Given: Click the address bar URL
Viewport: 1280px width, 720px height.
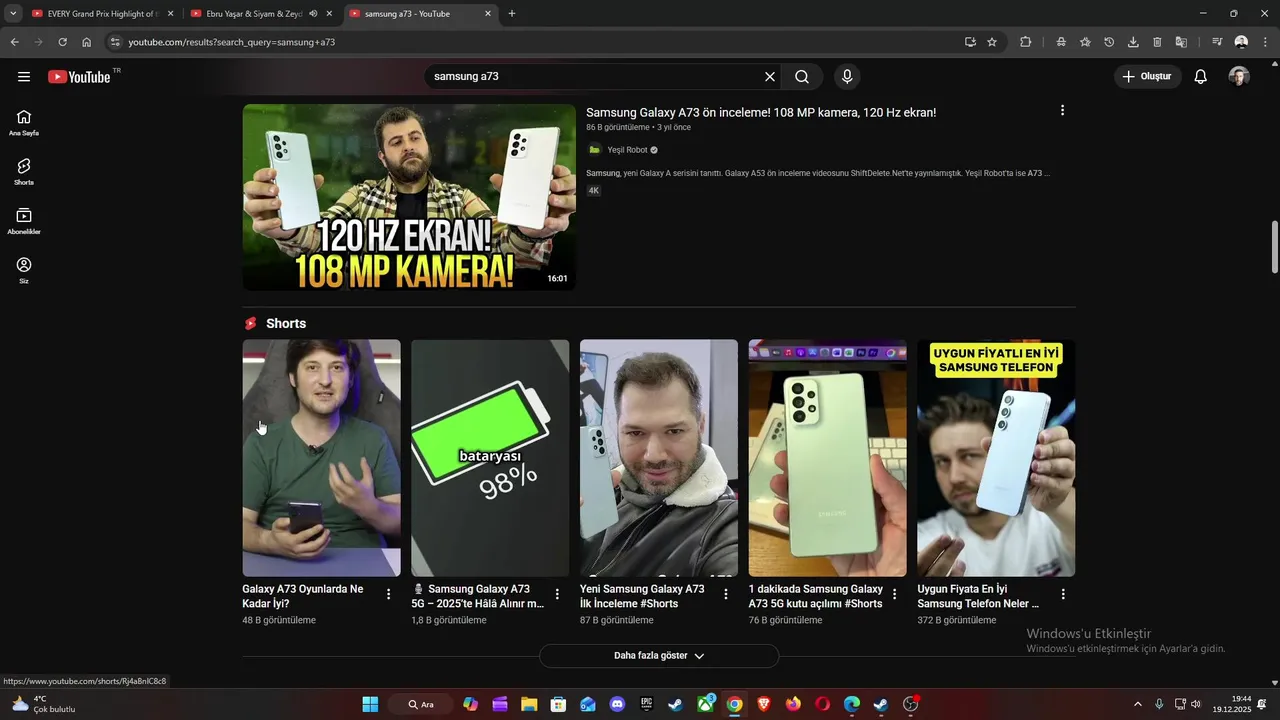Looking at the screenshot, I should coord(231,42).
